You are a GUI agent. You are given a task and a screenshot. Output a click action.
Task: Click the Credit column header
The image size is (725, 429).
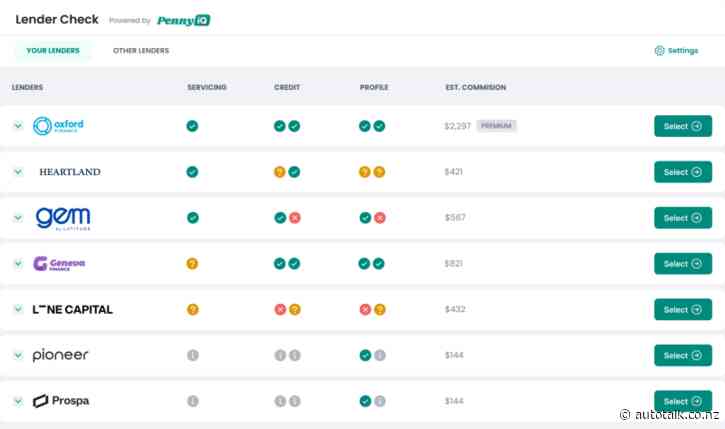287,87
